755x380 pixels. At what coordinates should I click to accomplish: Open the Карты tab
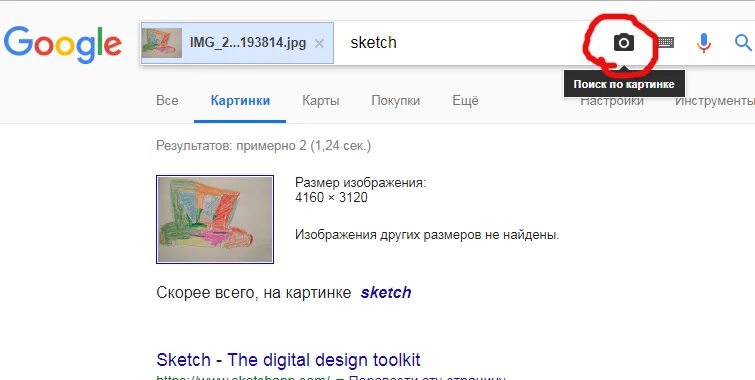pyautogui.click(x=321, y=101)
